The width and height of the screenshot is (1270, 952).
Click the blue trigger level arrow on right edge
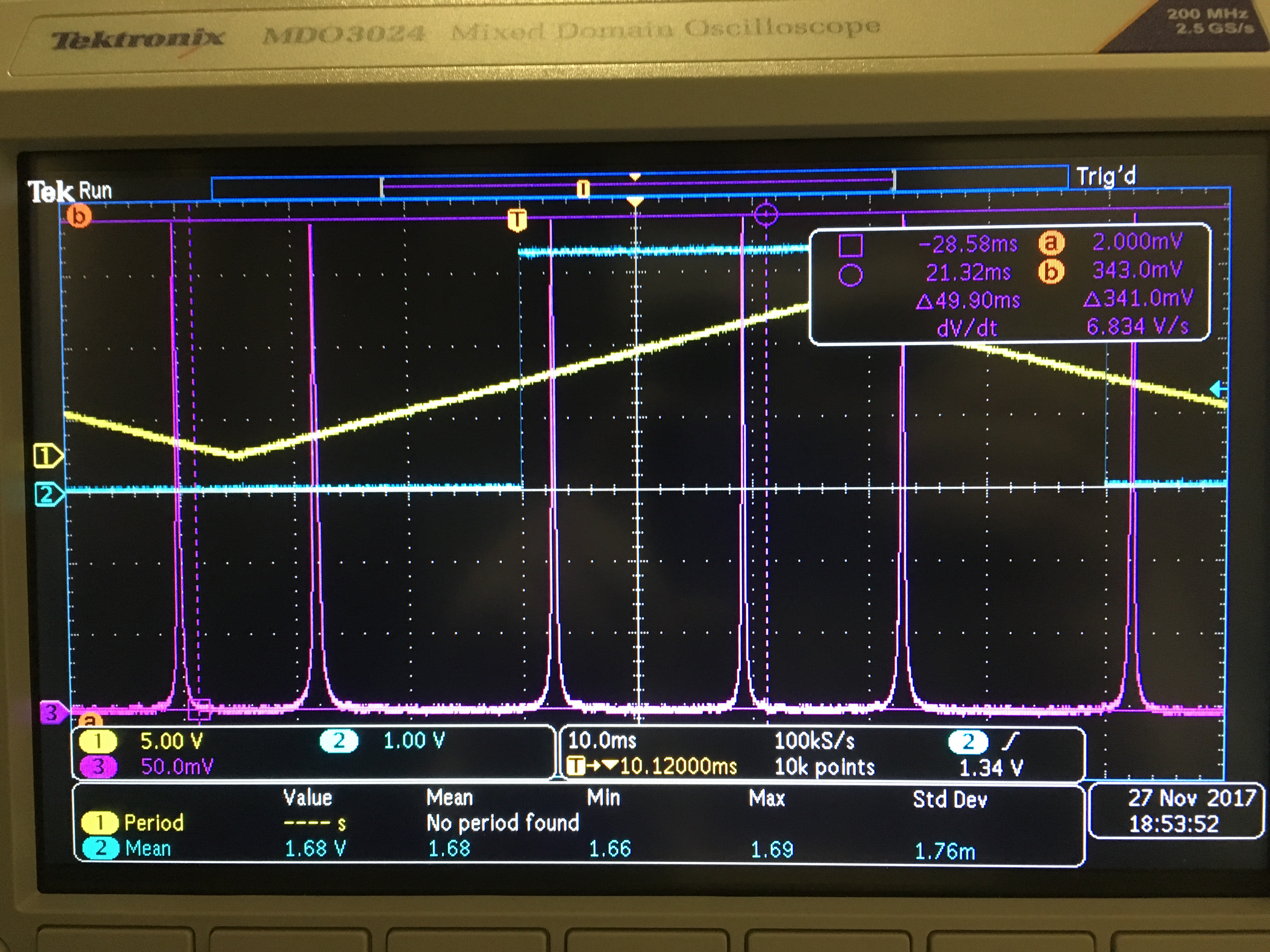point(1217,389)
